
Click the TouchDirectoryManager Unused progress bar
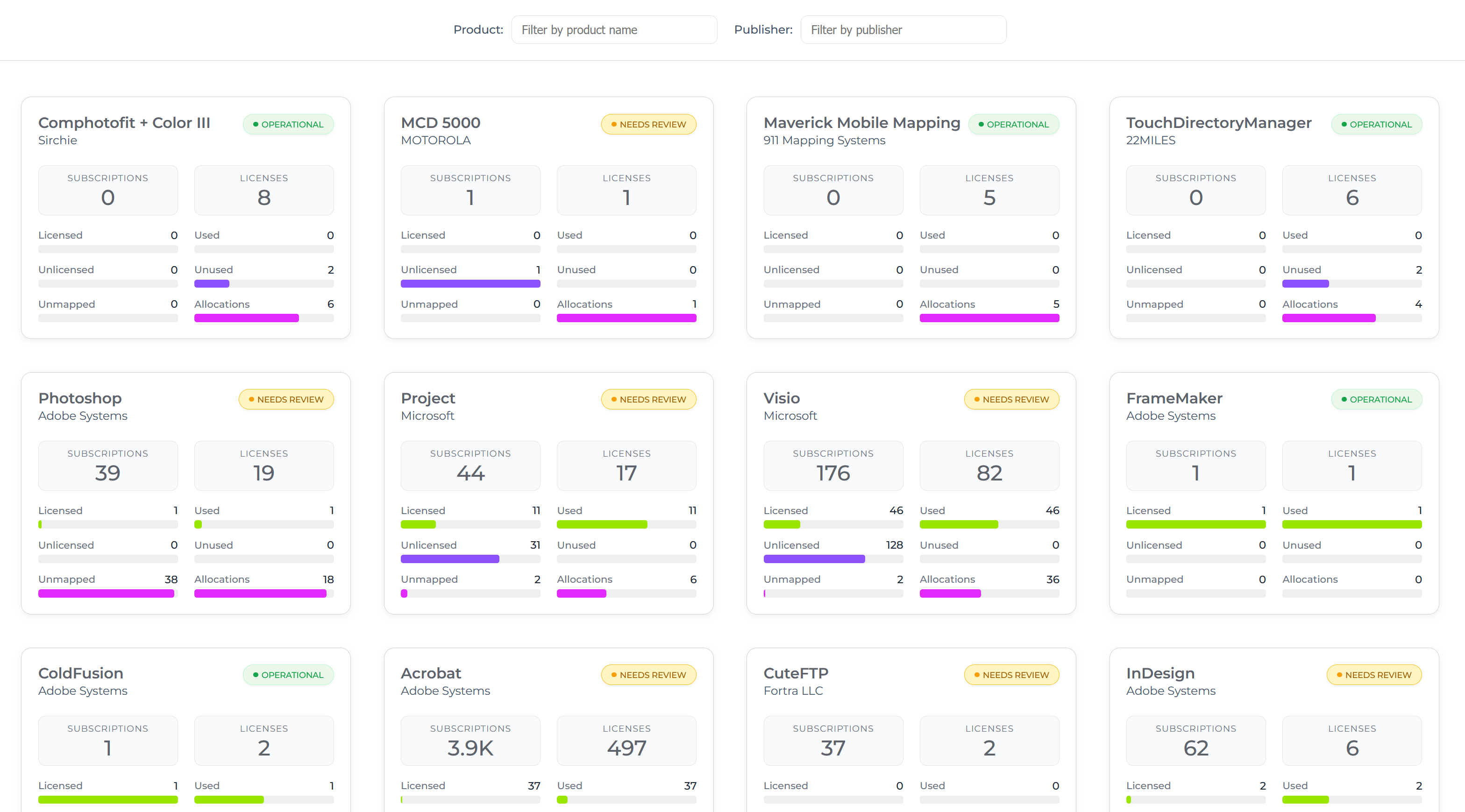click(1351, 284)
